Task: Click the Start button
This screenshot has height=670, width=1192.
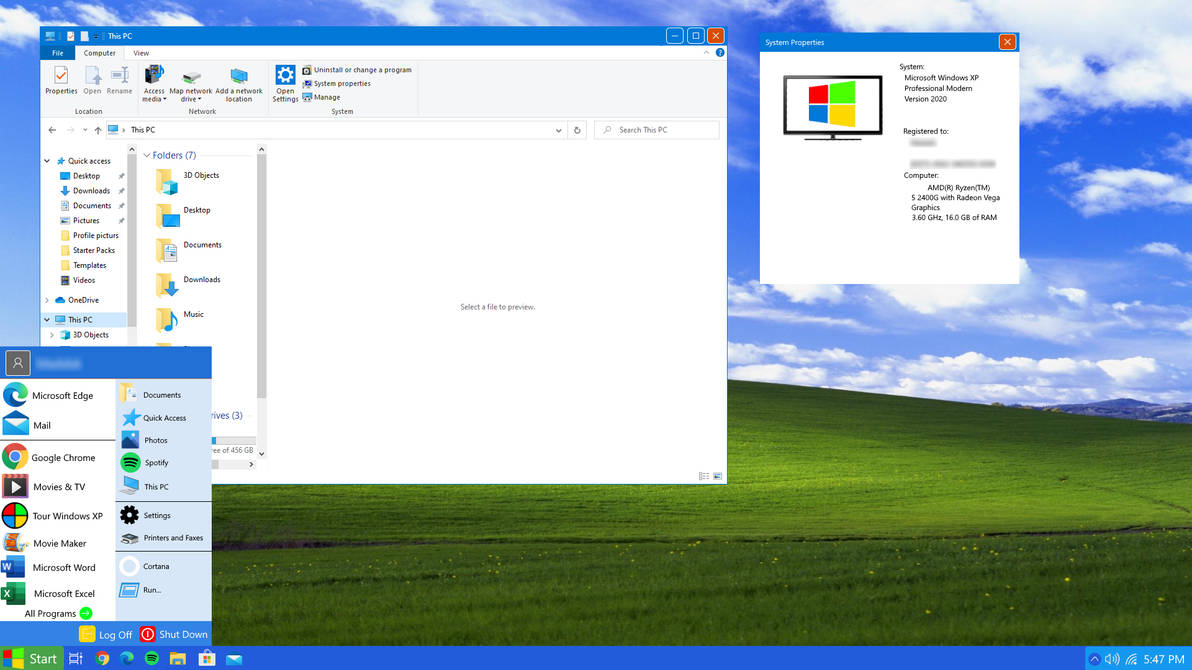Action: click(30, 659)
